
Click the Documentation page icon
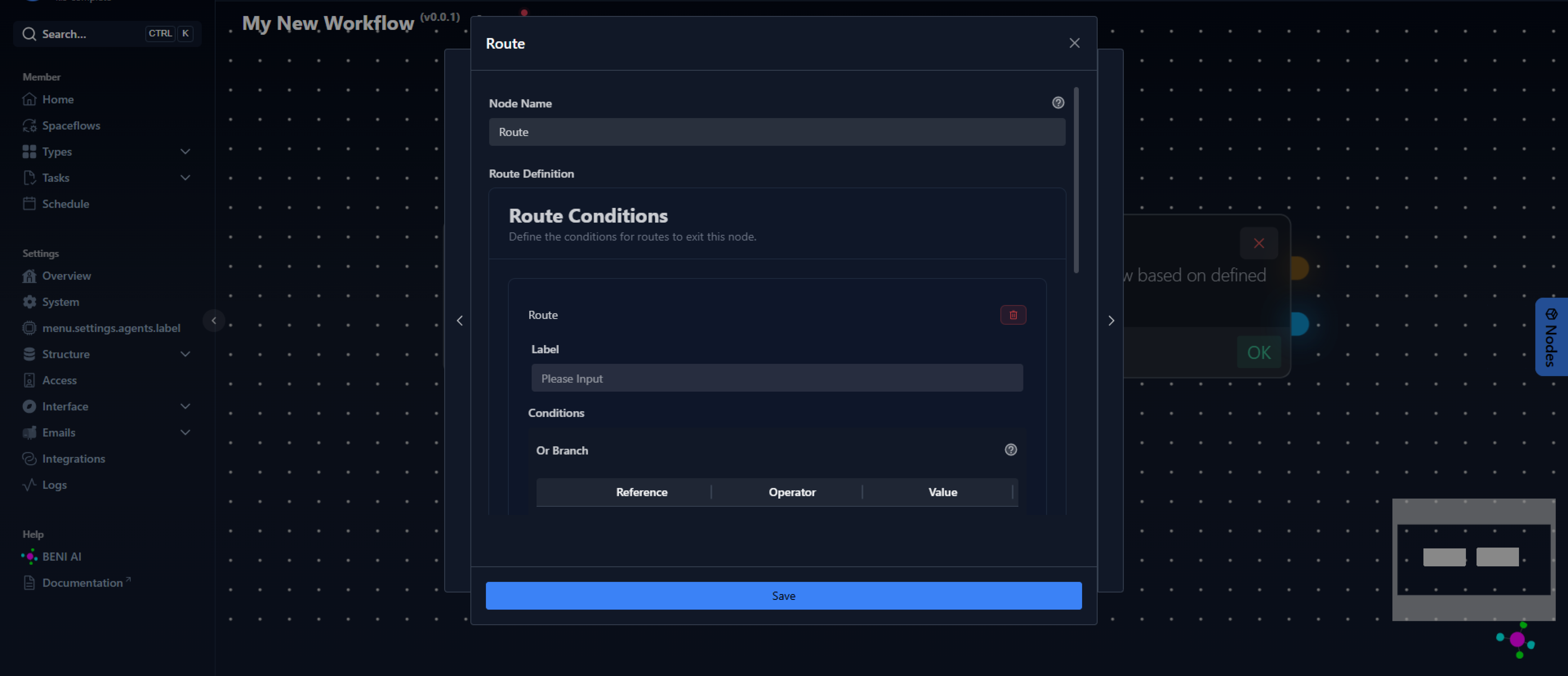(x=29, y=583)
